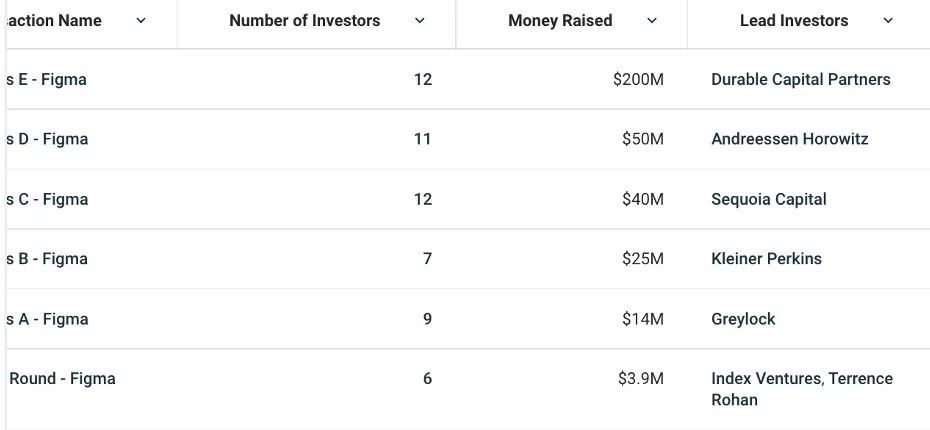Select the Money Raised column header
Image resolution: width=930 pixels, height=430 pixels.
point(560,21)
